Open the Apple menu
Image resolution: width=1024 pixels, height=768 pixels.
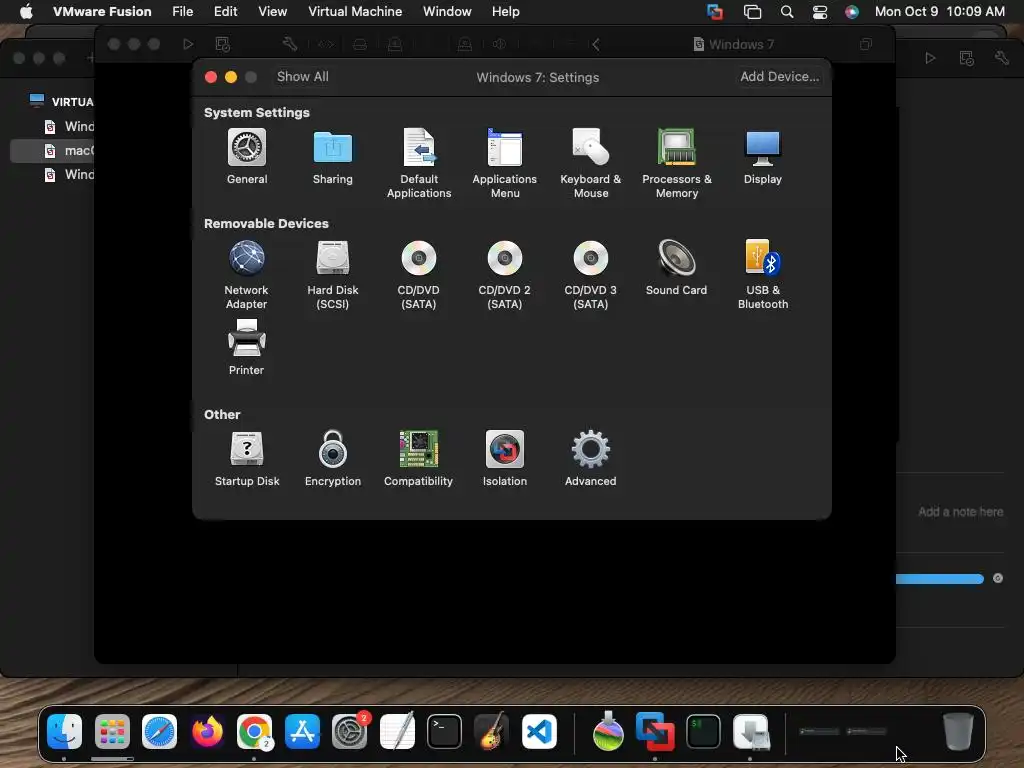26,11
